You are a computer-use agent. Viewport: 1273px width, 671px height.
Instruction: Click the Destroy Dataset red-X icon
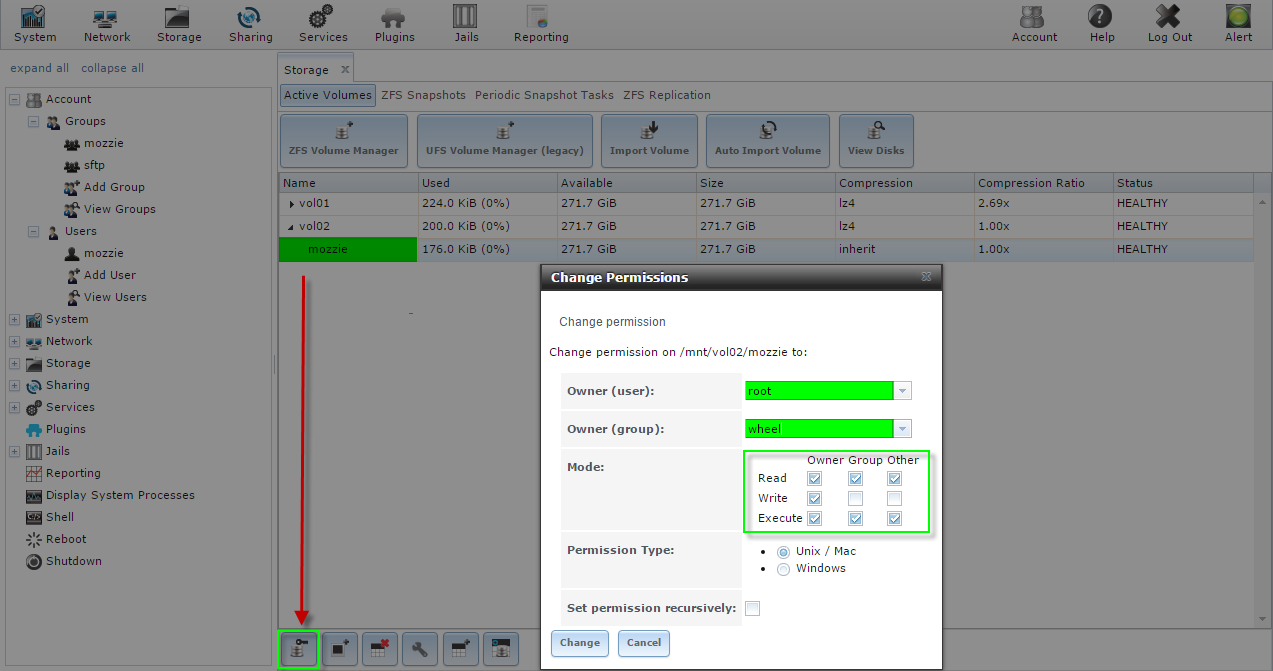click(379, 649)
